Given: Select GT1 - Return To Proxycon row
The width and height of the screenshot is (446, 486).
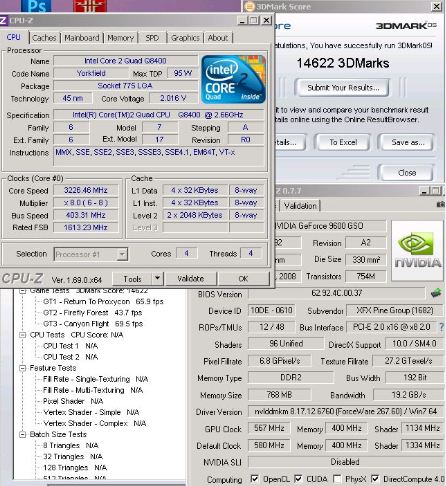Looking at the screenshot, I should click(x=103, y=301).
